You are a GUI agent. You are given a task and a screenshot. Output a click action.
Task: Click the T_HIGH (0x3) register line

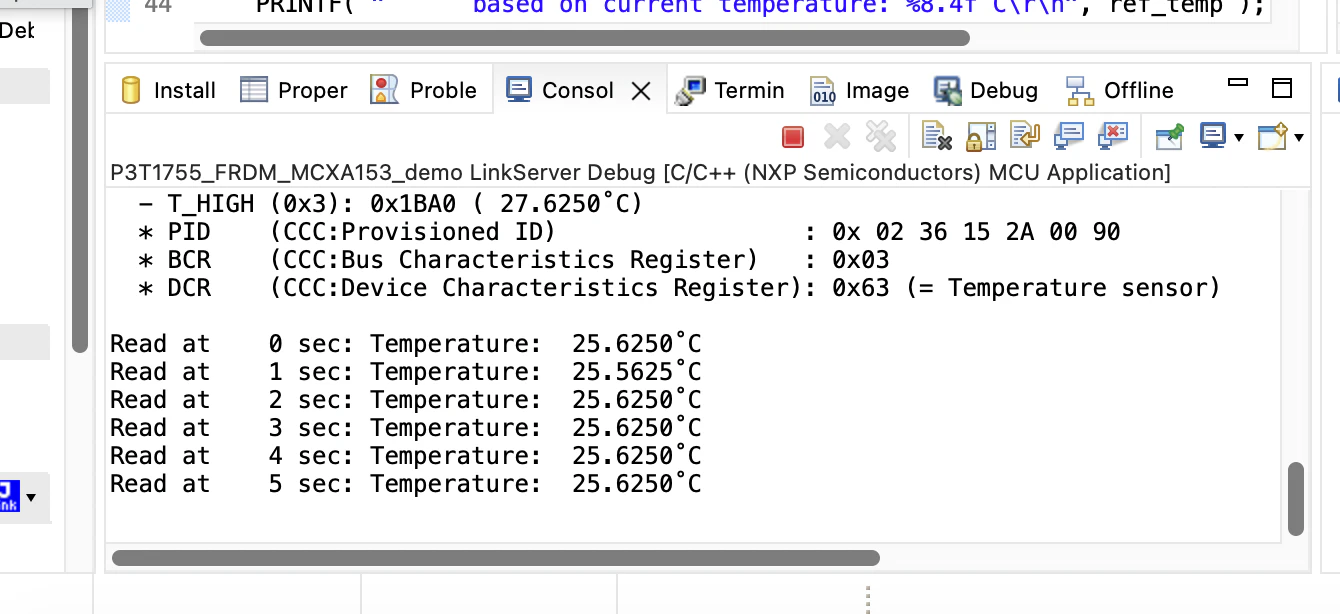coord(390,204)
